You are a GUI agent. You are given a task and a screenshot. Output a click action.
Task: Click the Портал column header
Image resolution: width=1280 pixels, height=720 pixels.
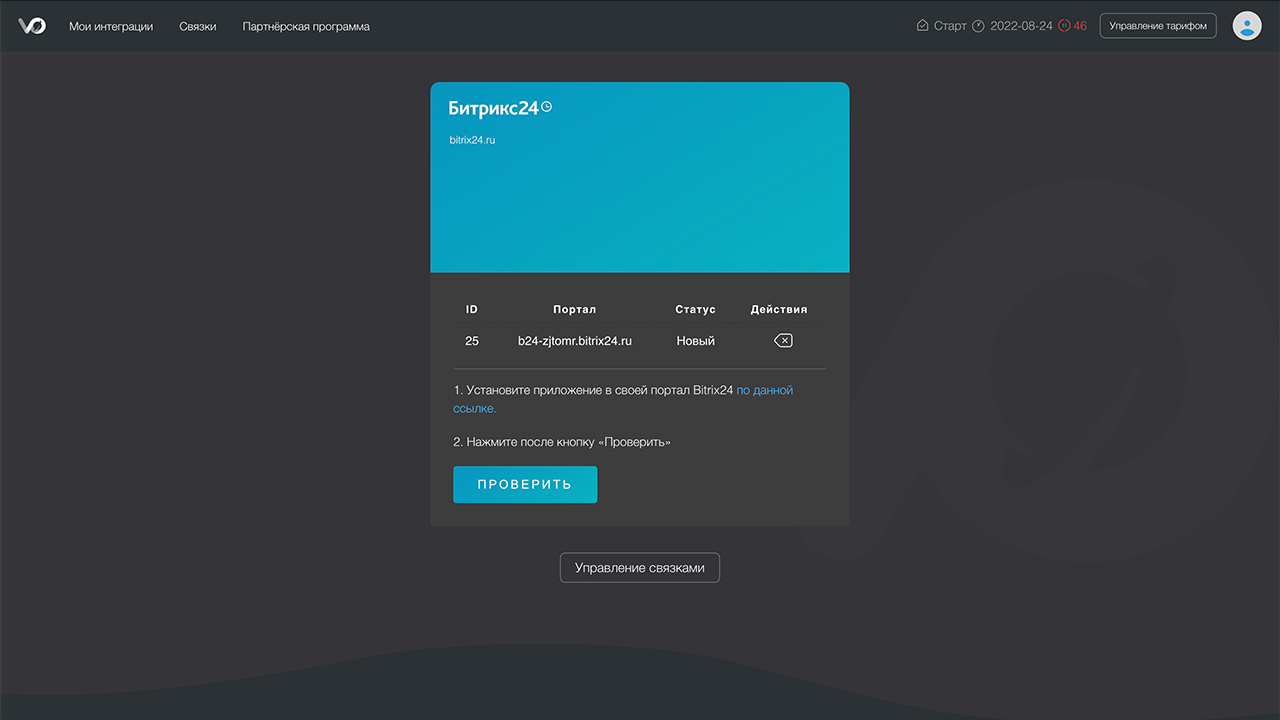pyautogui.click(x=575, y=310)
